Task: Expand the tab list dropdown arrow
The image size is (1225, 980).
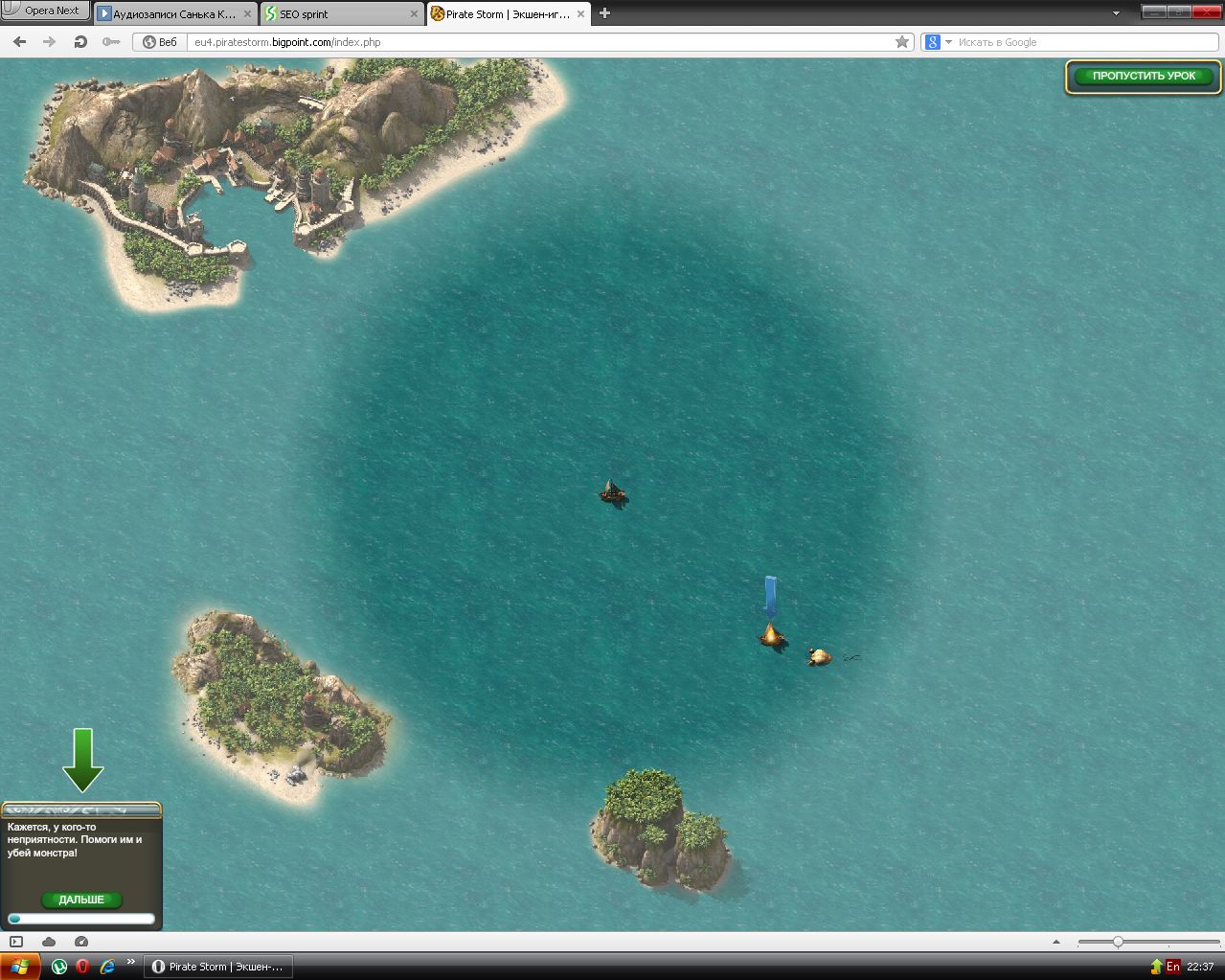Action: coord(1116,14)
